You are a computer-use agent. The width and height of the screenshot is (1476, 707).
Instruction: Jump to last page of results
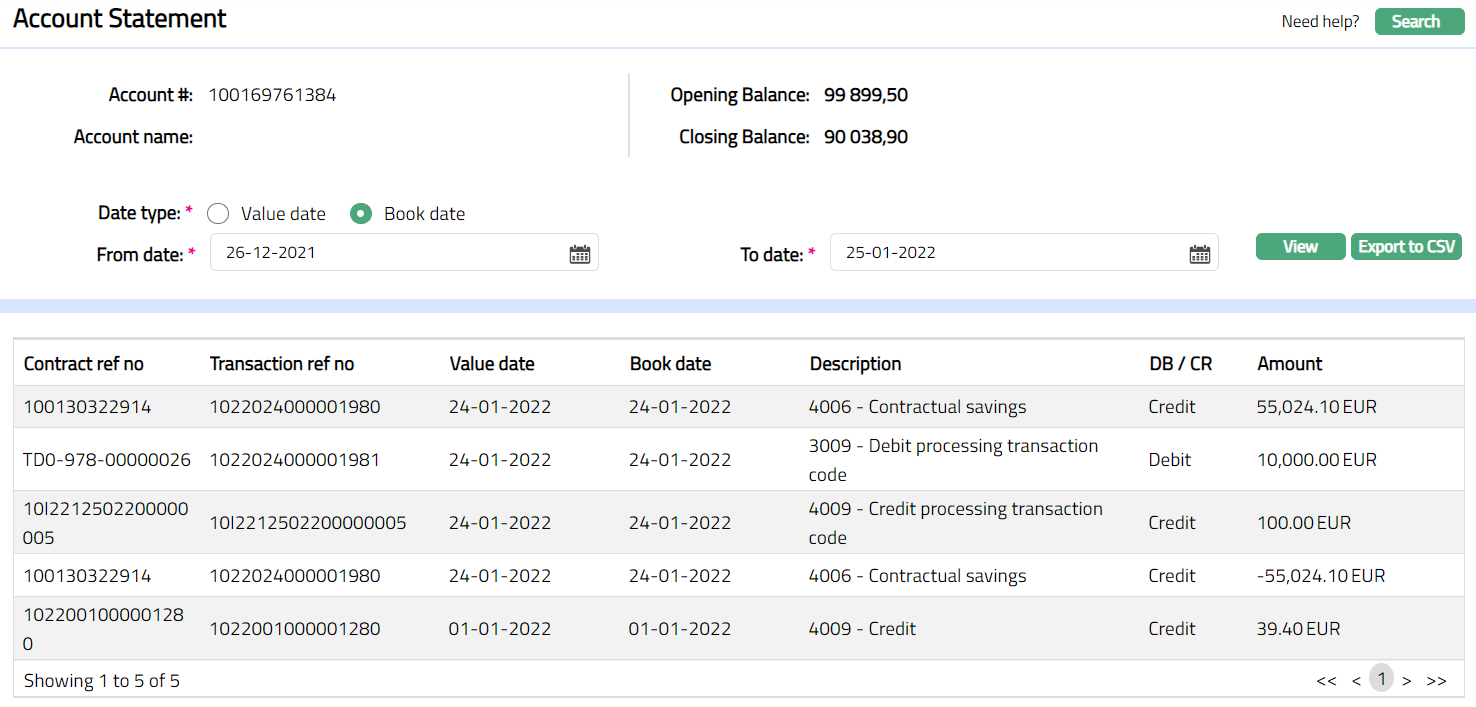1436,681
